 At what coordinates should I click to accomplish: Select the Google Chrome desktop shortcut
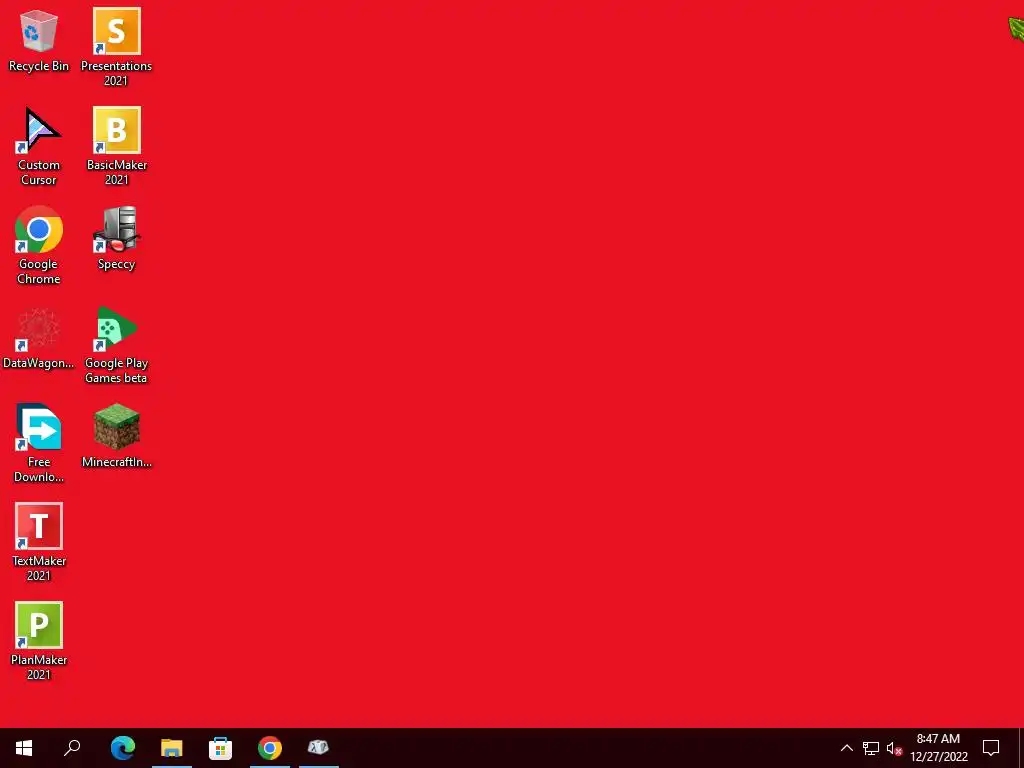[x=39, y=246]
